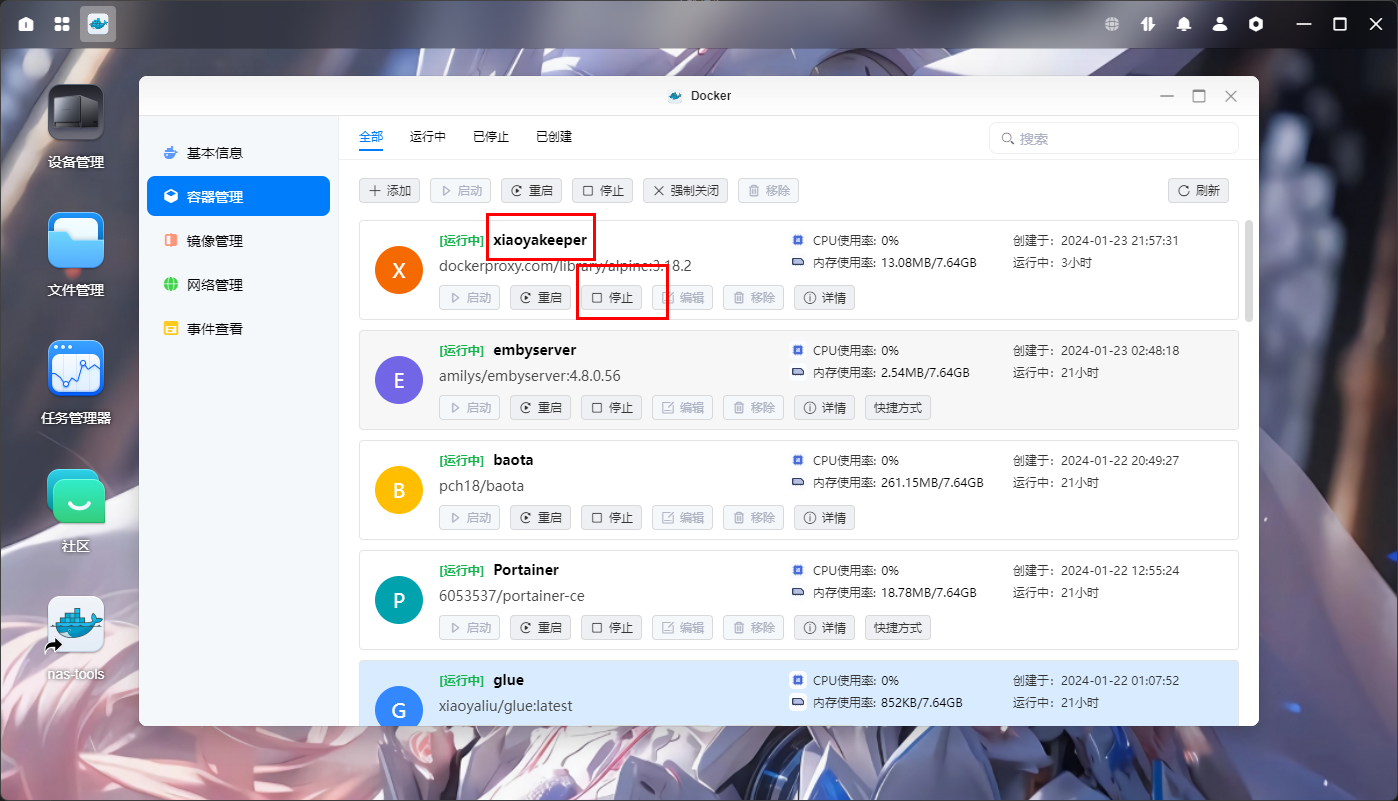
Task: Open the 文件管理 folder icon
Action: pos(76,241)
